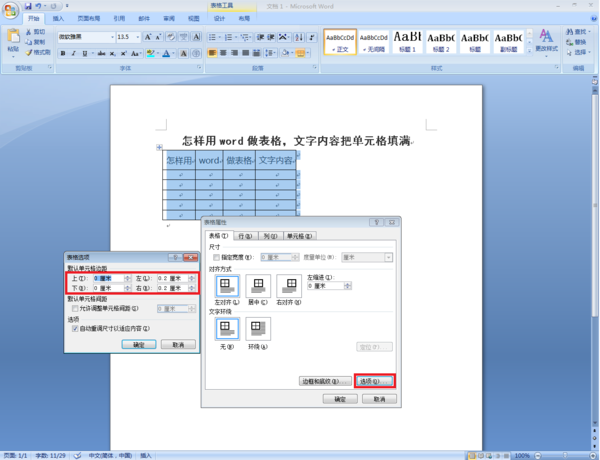Toggle Italic formatting

[x=73, y=54]
